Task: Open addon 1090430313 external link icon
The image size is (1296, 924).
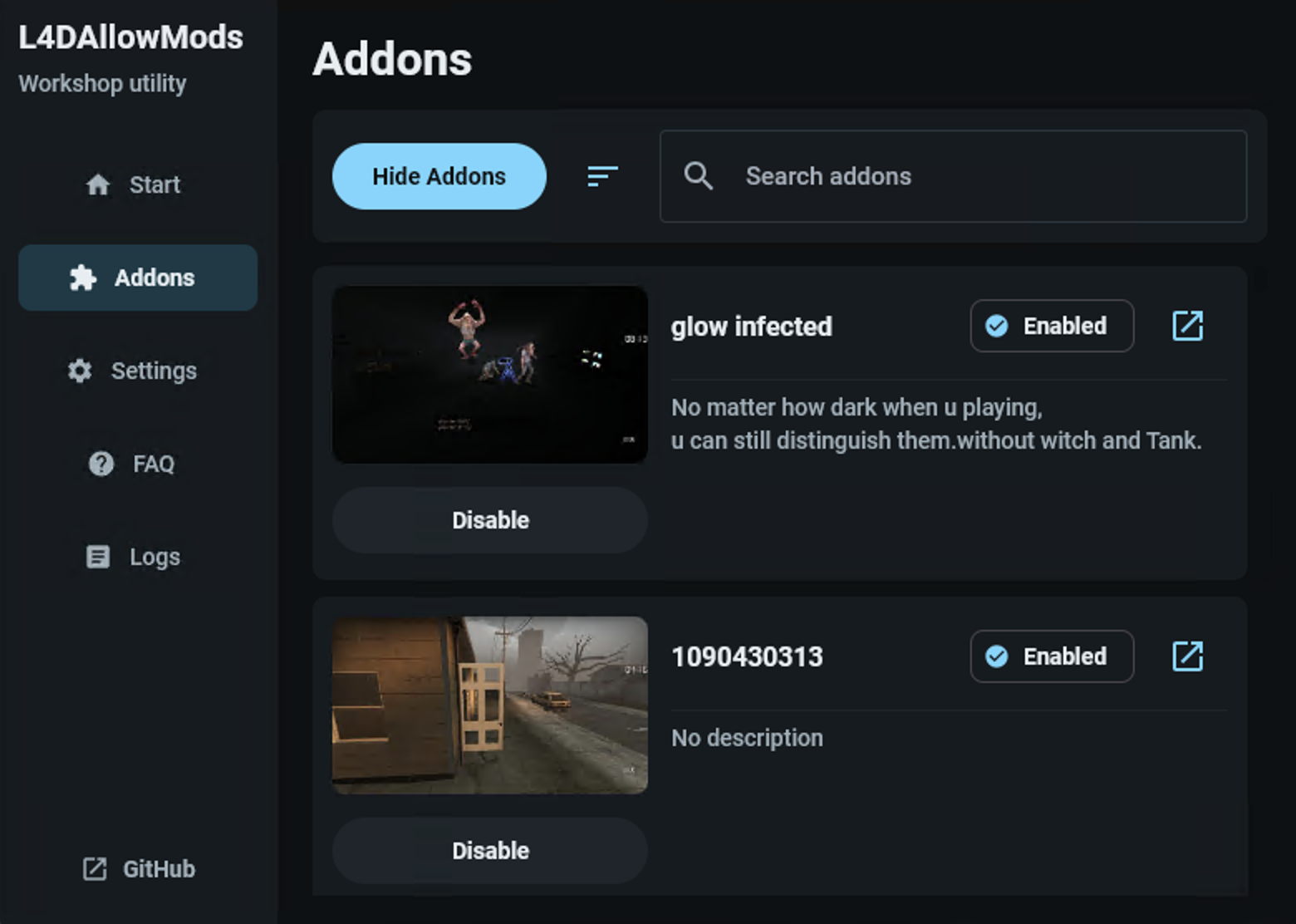Action: (x=1187, y=656)
